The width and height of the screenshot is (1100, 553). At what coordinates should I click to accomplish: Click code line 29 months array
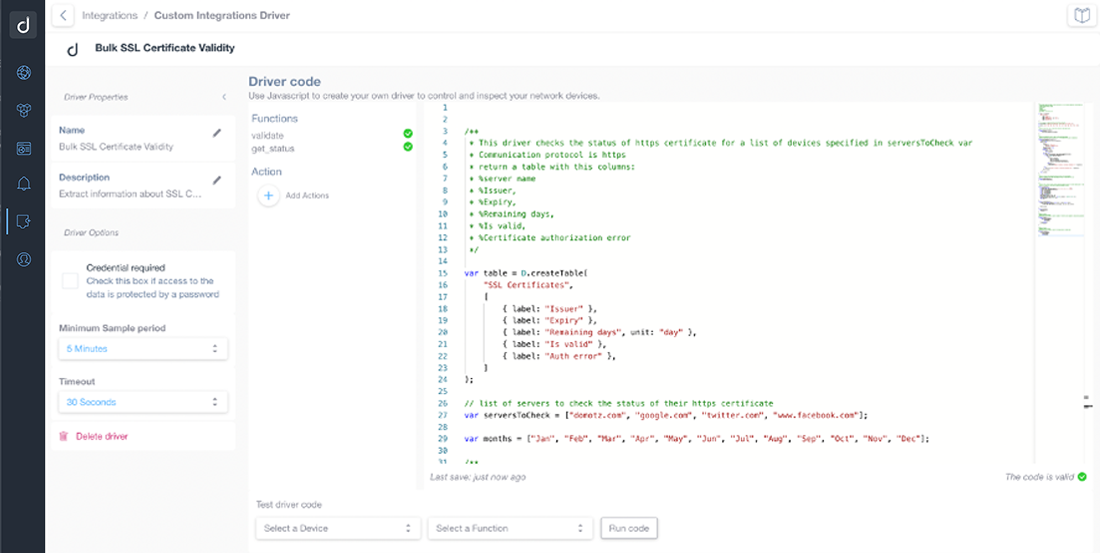(697, 438)
